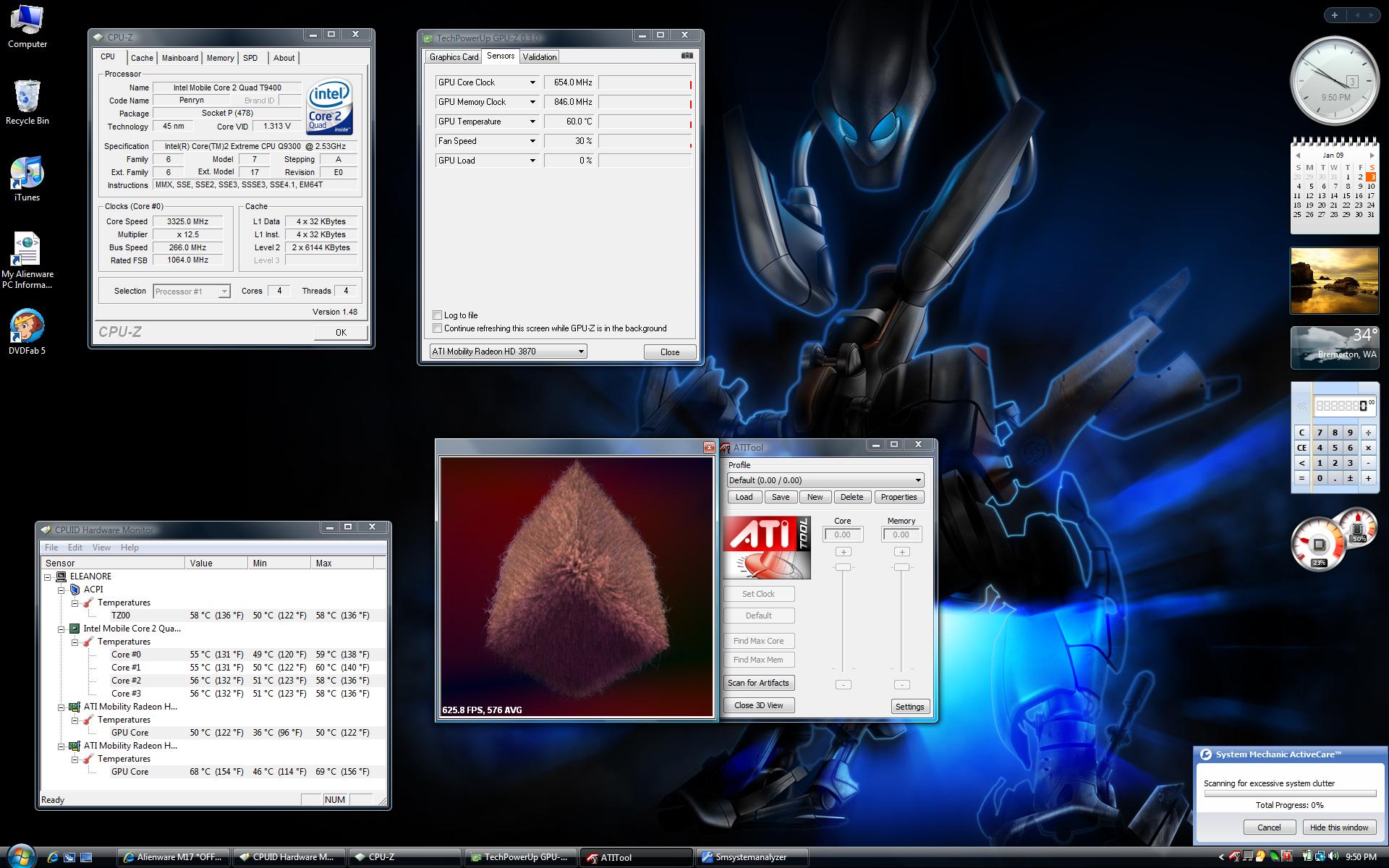Open Hardware Monitor File menu
Image resolution: width=1389 pixels, height=868 pixels.
[51, 548]
